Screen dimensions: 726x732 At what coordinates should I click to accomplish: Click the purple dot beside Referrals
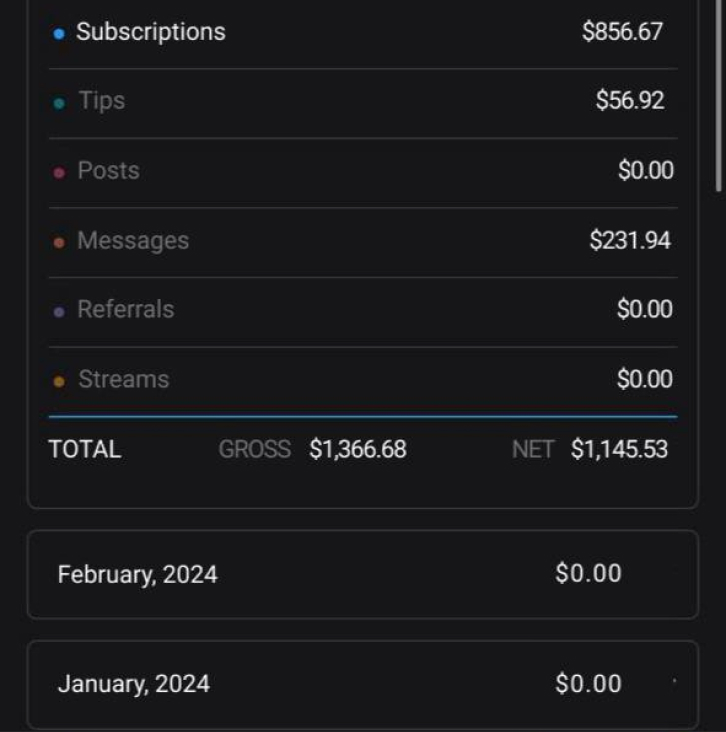click(58, 311)
